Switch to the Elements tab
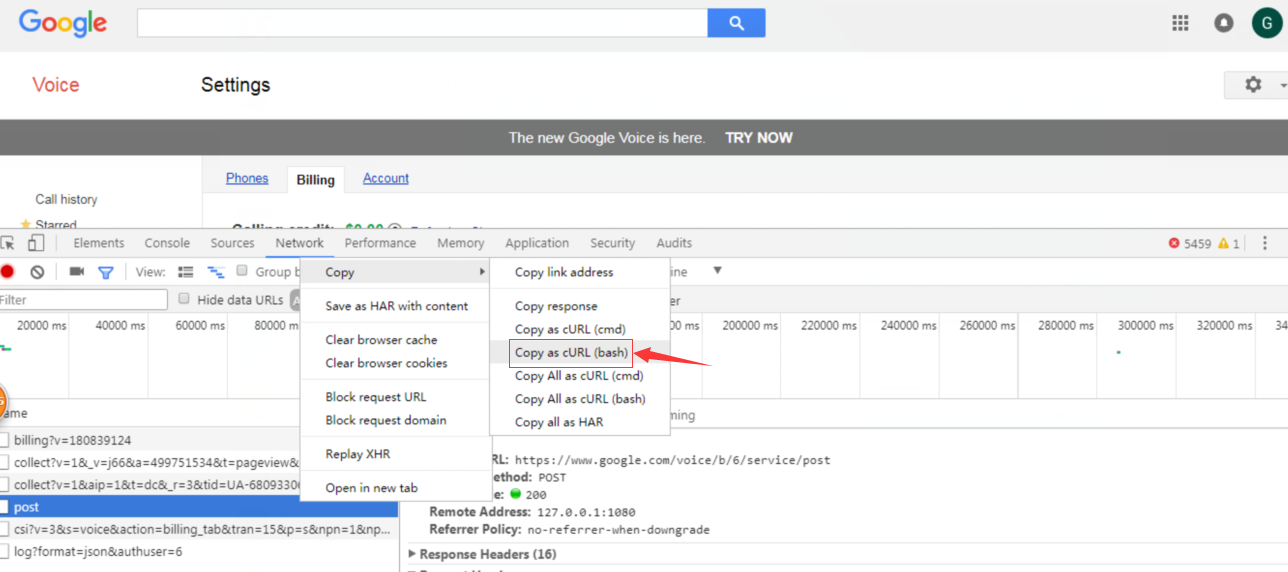The width and height of the screenshot is (1288, 572). point(99,243)
